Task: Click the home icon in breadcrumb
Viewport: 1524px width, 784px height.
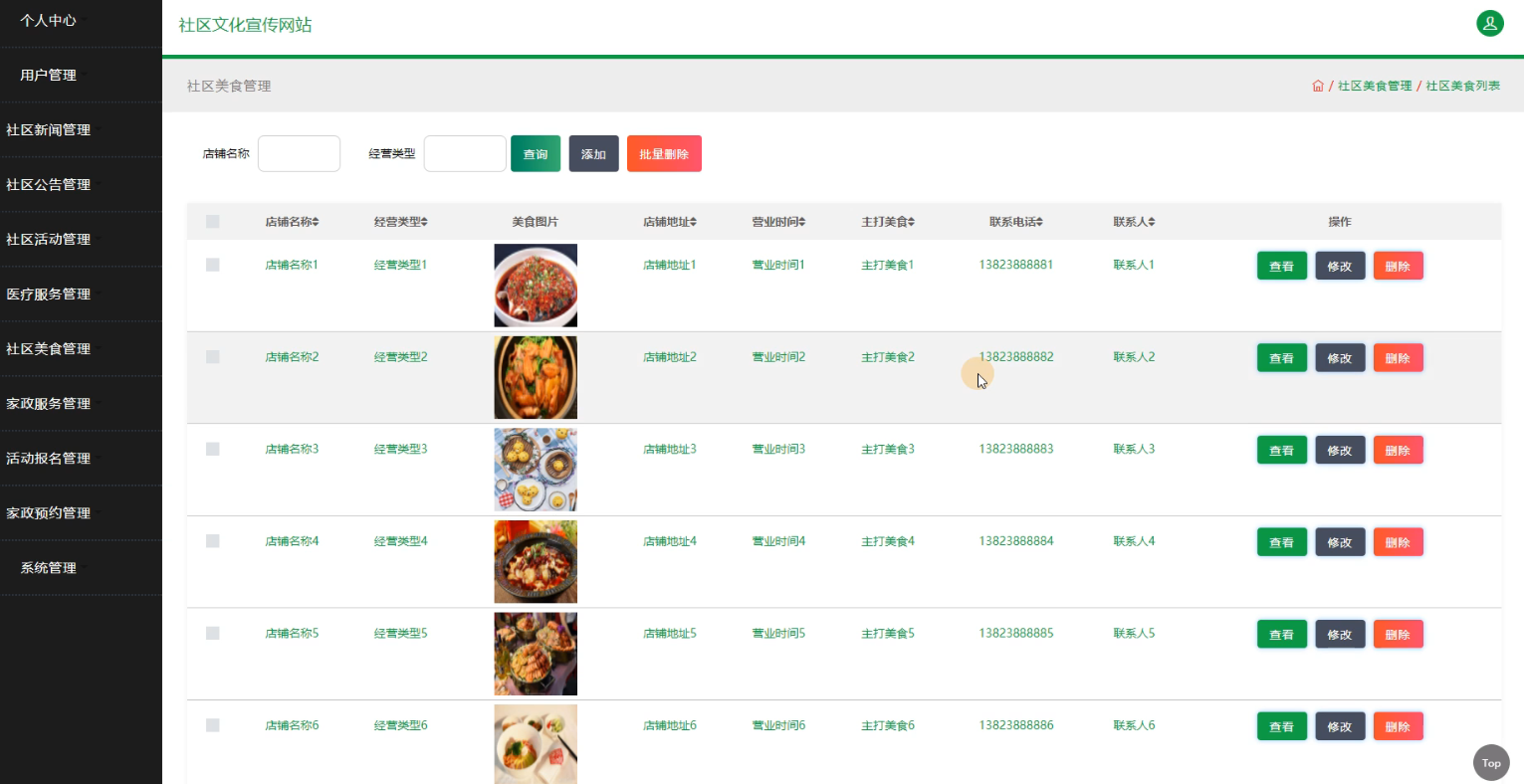Action: (x=1318, y=86)
